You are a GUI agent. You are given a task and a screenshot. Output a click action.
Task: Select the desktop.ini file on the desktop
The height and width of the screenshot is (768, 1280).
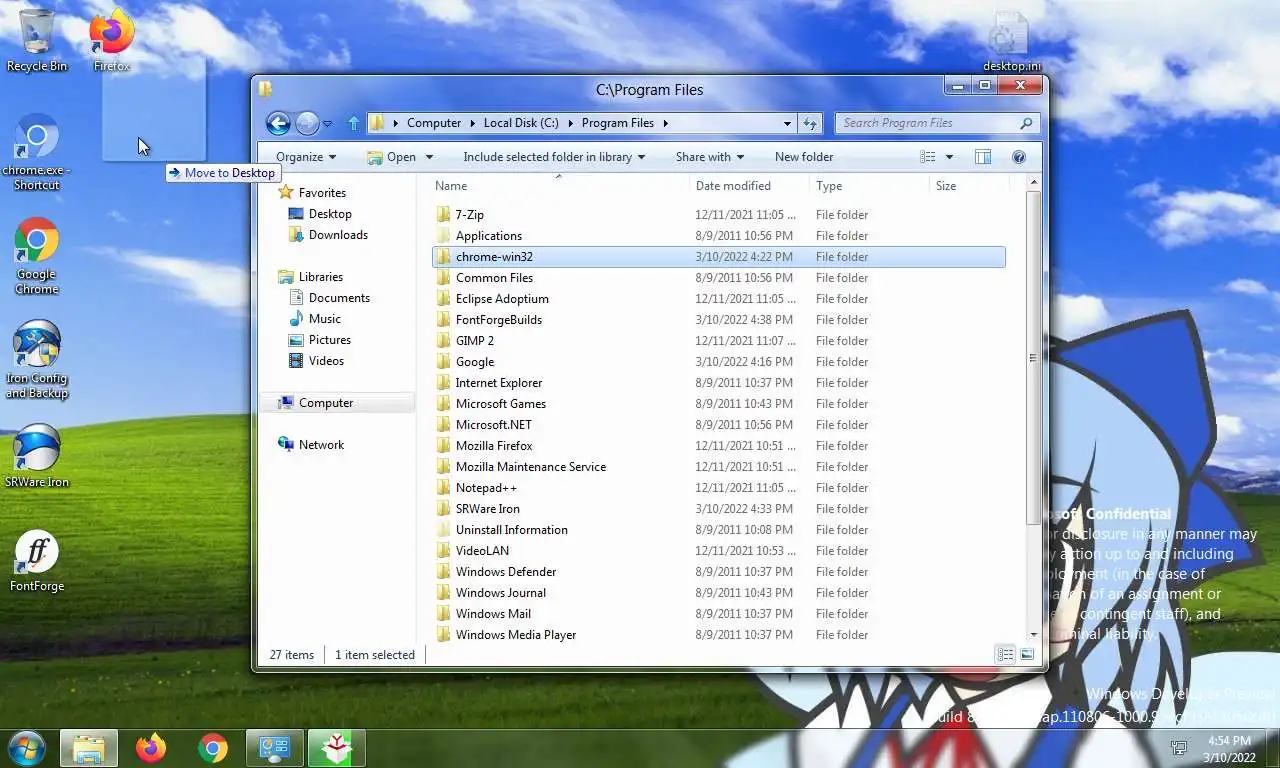coord(1011,40)
